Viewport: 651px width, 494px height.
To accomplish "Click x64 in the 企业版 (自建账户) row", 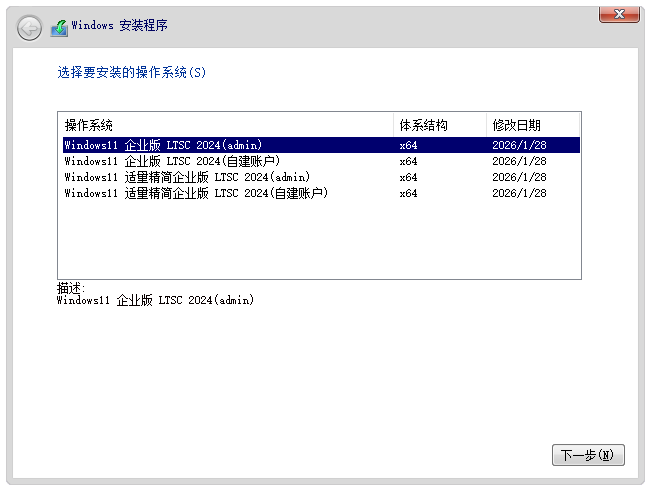I will click(x=408, y=161).
